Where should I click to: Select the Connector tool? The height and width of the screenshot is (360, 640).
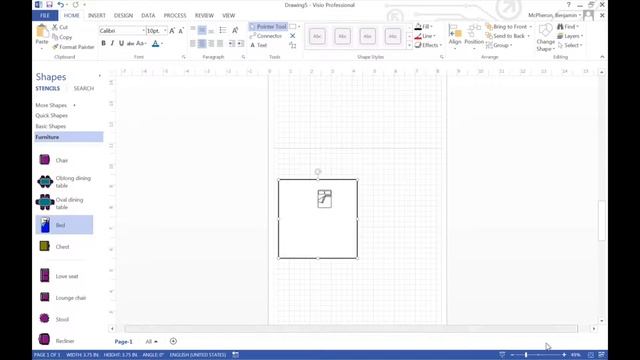266,36
